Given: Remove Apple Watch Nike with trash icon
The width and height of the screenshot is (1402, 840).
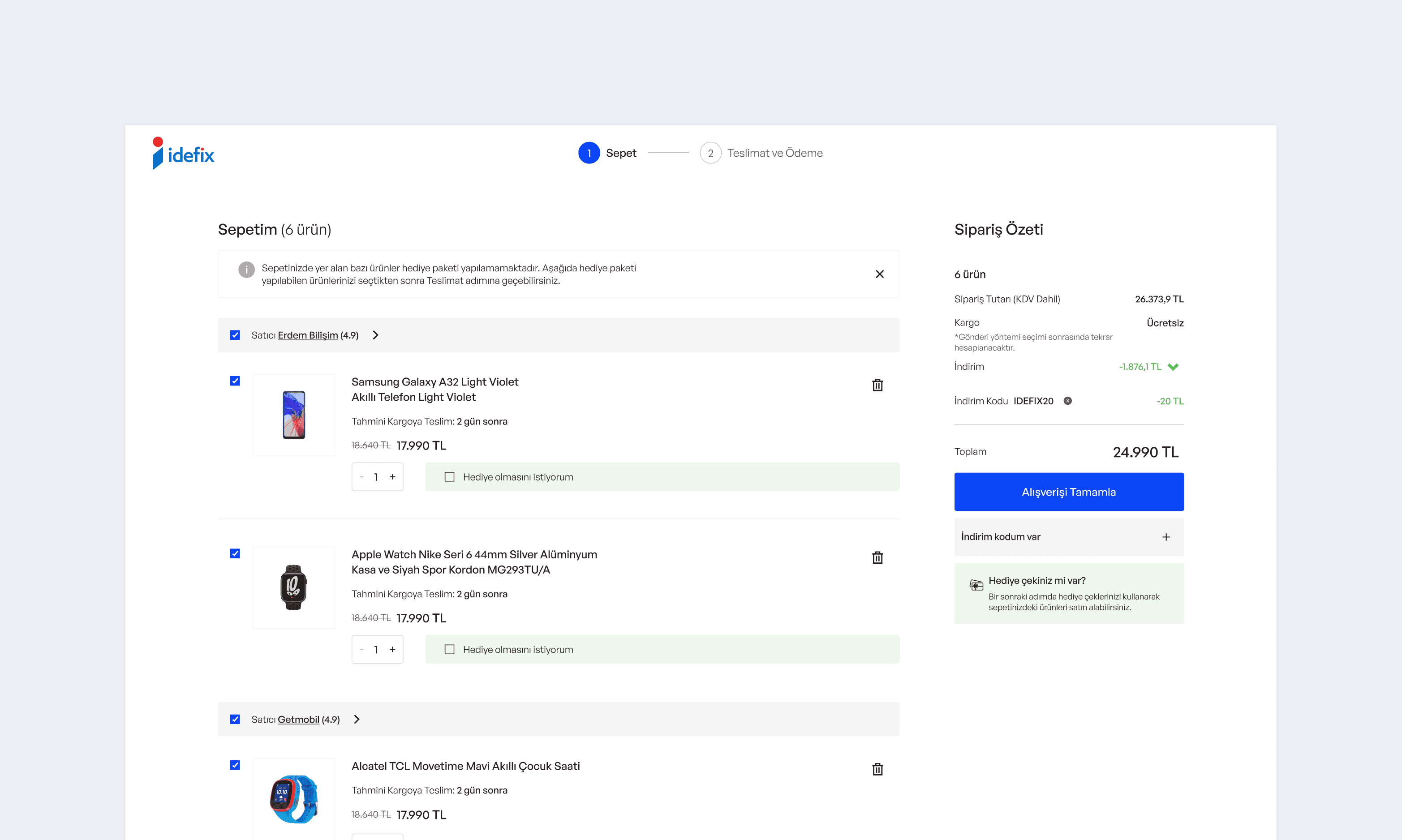Looking at the screenshot, I should pyautogui.click(x=877, y=557).
